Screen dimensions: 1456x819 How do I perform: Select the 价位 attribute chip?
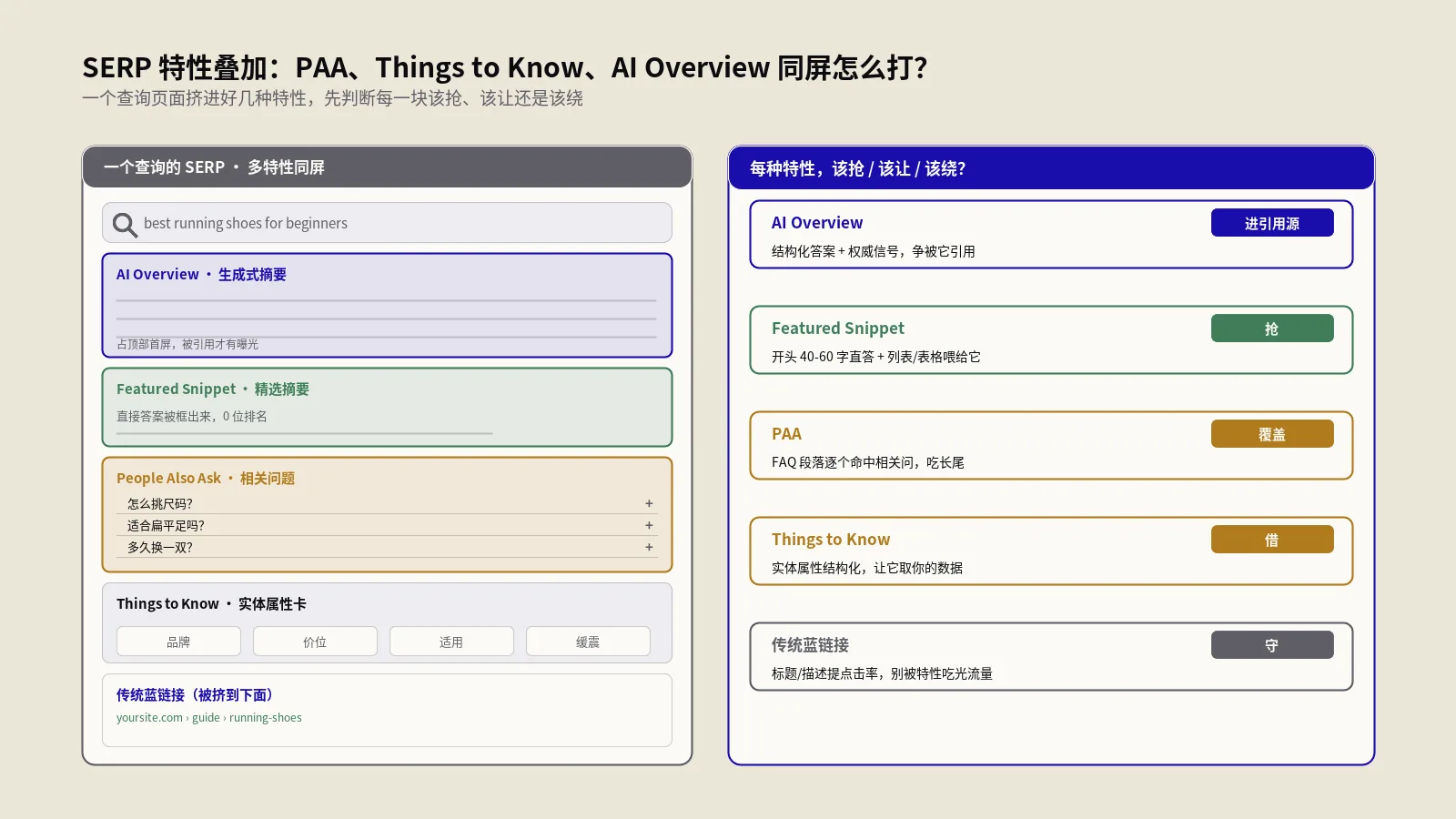point(315,642)
